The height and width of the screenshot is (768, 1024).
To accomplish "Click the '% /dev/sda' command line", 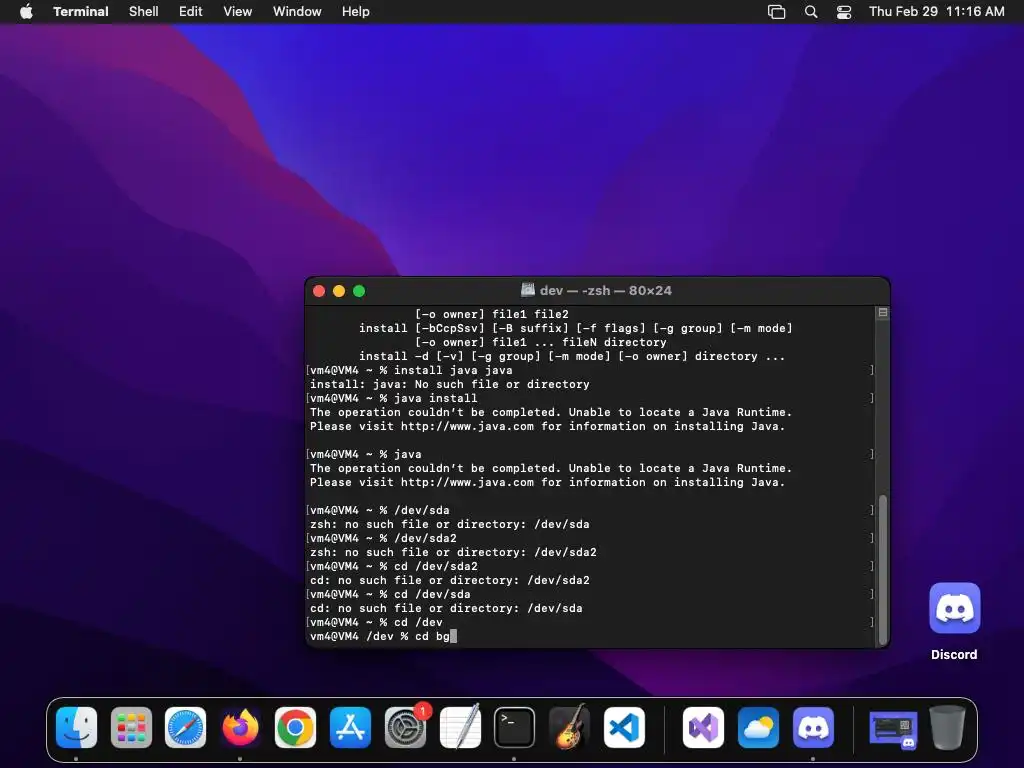I will click(x=379, y=511).
